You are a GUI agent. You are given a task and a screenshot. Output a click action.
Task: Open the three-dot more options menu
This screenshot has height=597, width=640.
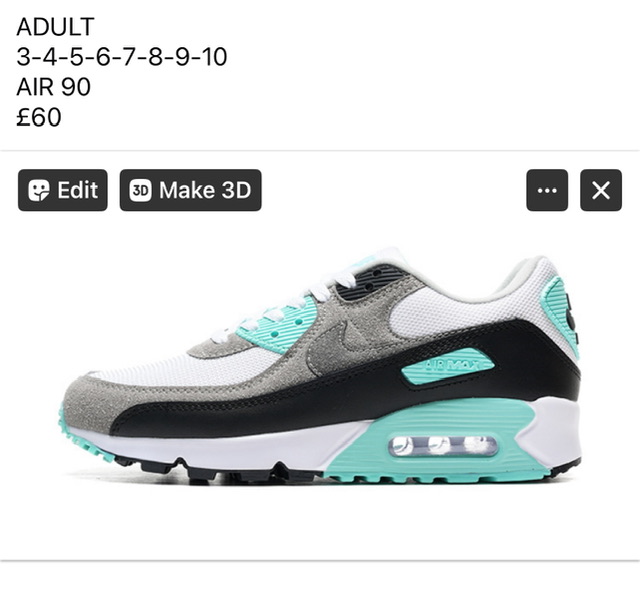coord(547,190)
